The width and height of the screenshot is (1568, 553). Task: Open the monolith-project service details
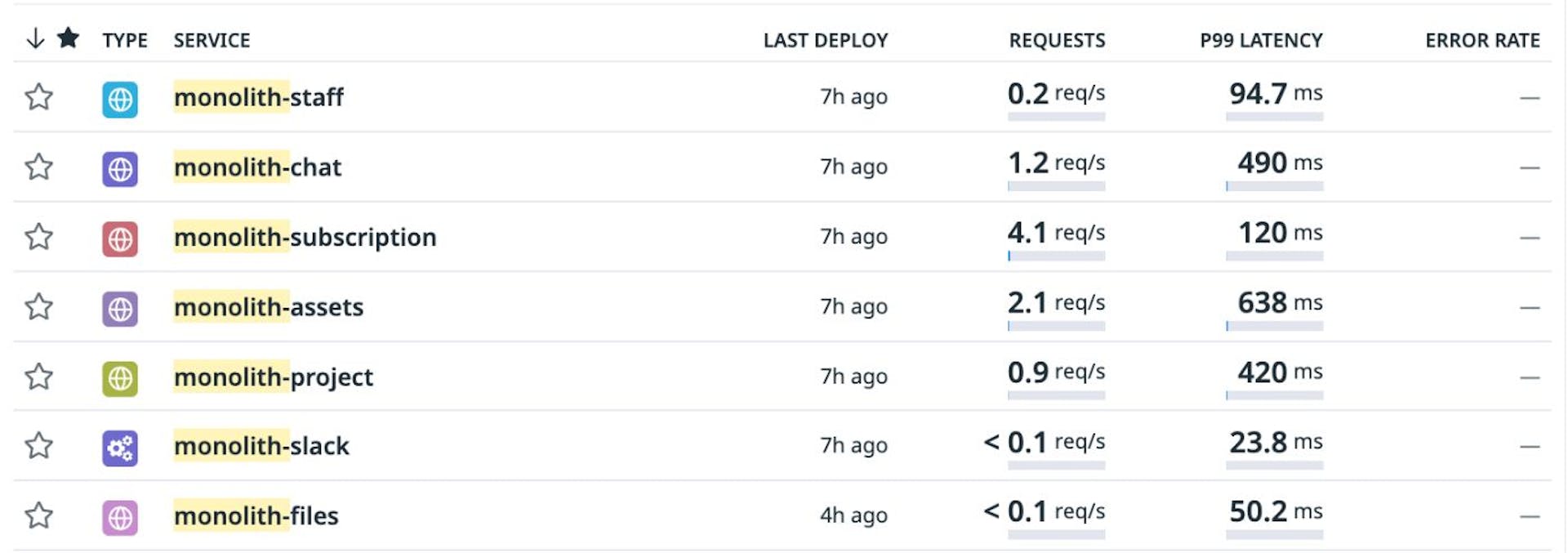tap(274, 377)
